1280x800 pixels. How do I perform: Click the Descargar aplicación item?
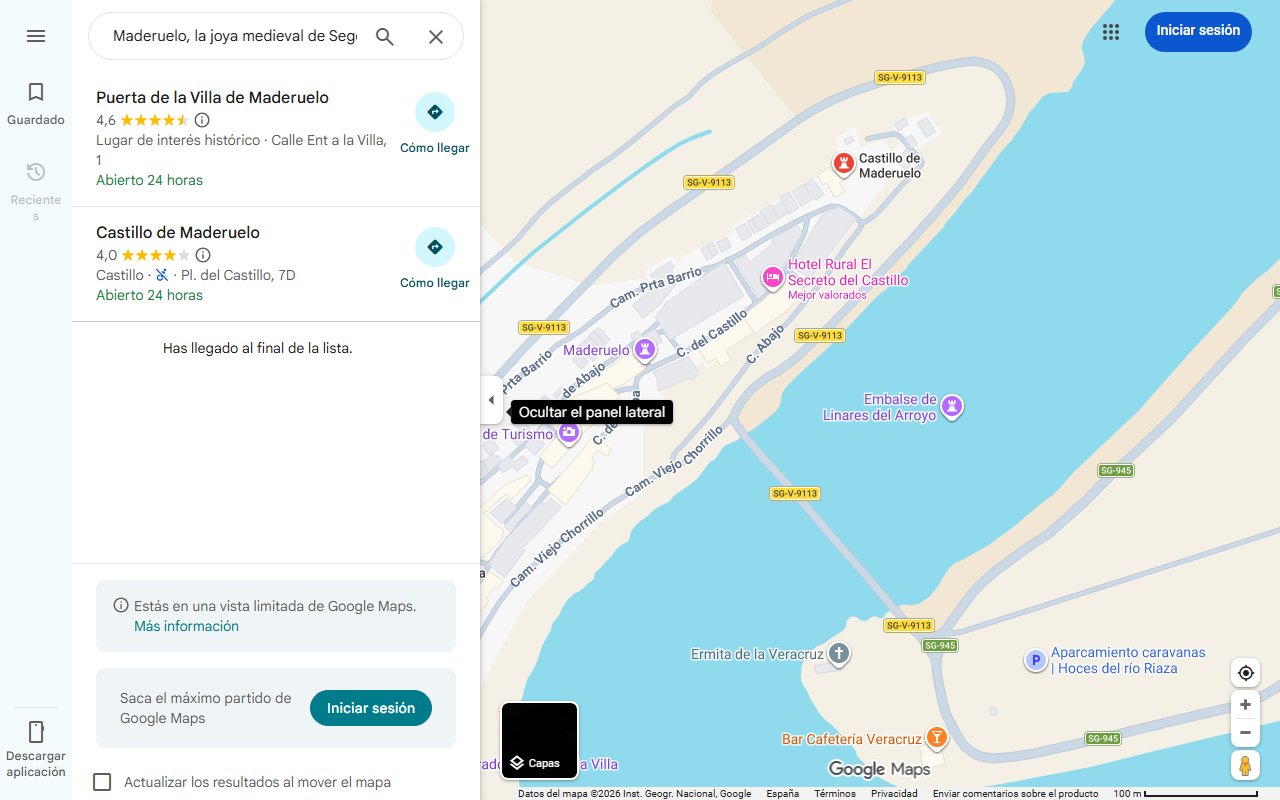point(36,749)
